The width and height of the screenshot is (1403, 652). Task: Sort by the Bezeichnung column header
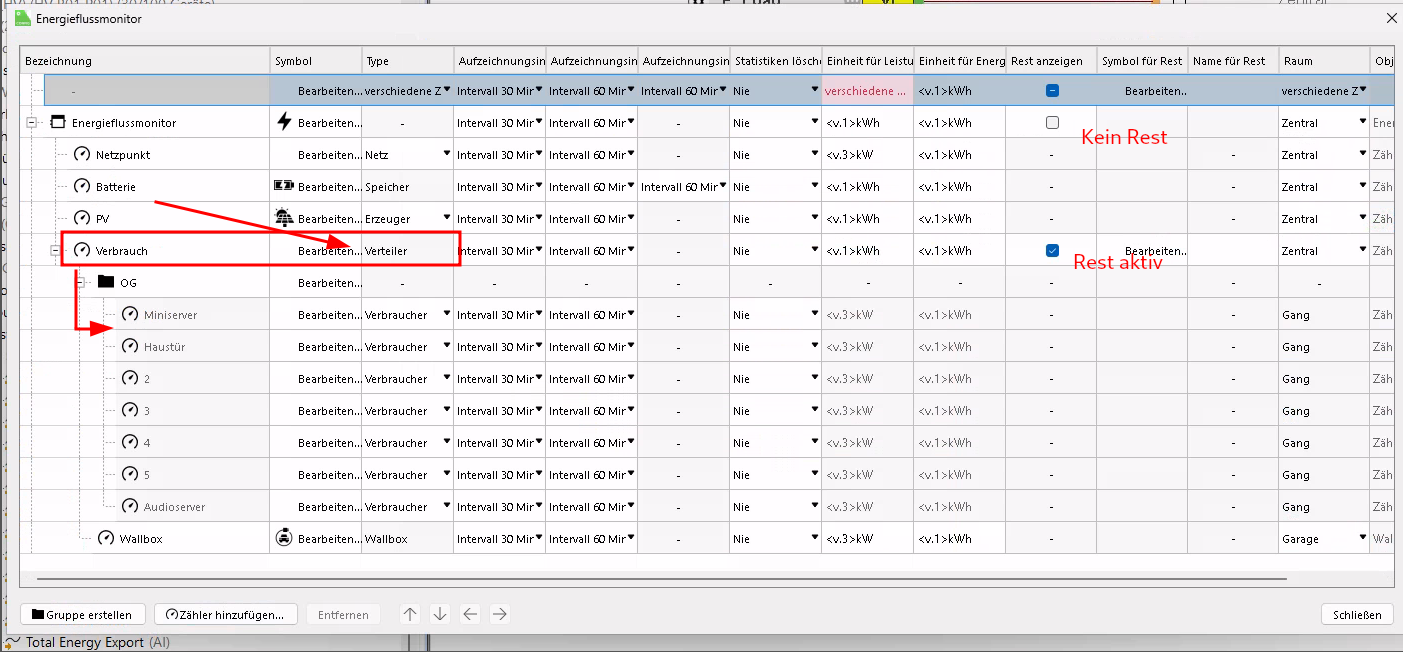point(145,61)
